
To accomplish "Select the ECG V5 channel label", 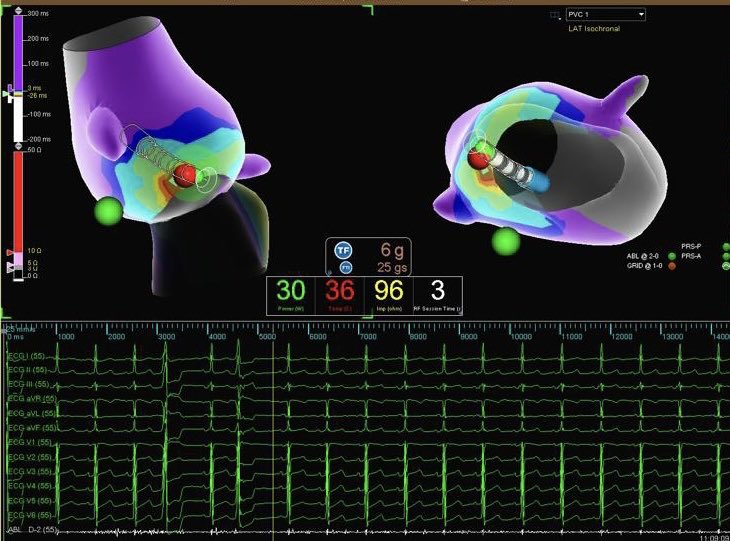I will point(30,501).
